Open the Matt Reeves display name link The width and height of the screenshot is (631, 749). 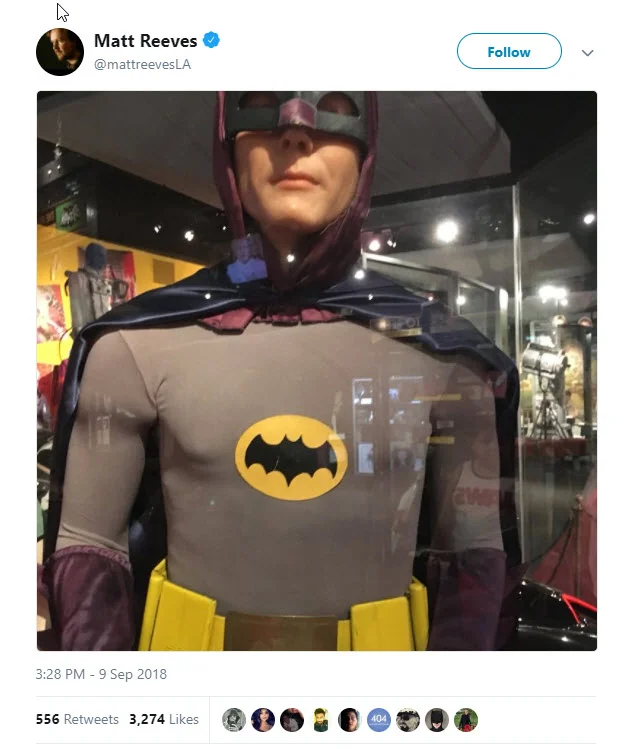145,41
